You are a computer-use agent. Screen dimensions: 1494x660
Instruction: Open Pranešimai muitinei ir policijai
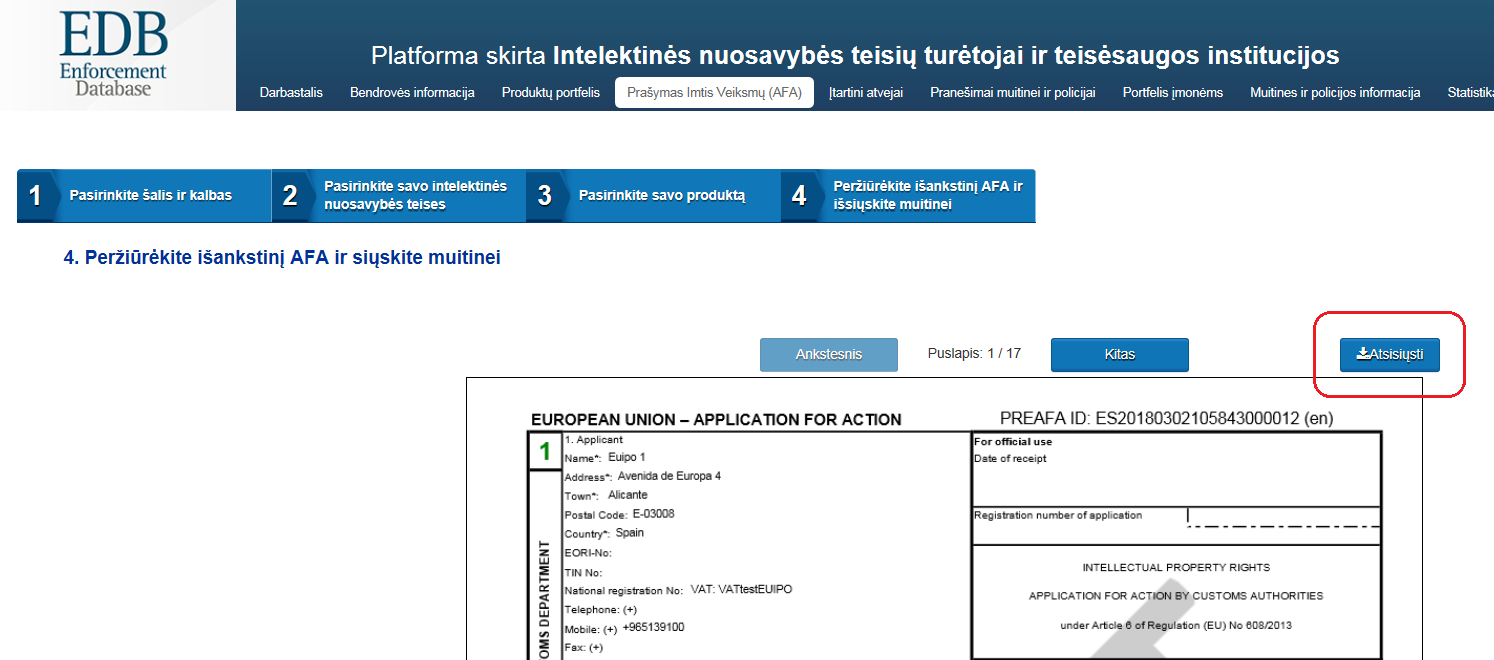[x=1013, y=93]
